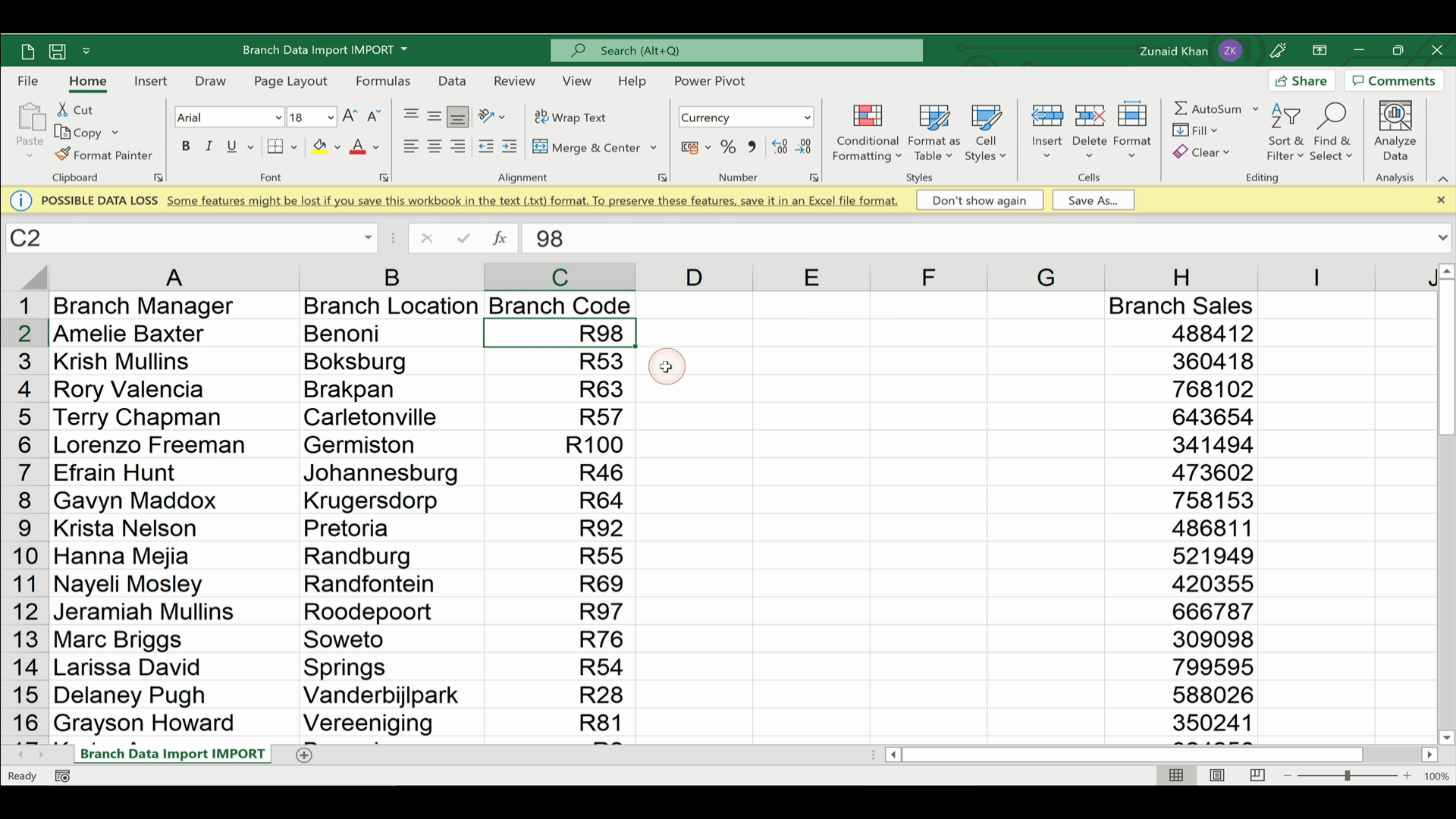Toggle Bold formatting
The height and width of the screenshot is (819, 1456).
pyautogui.click(x=186, y=146)
